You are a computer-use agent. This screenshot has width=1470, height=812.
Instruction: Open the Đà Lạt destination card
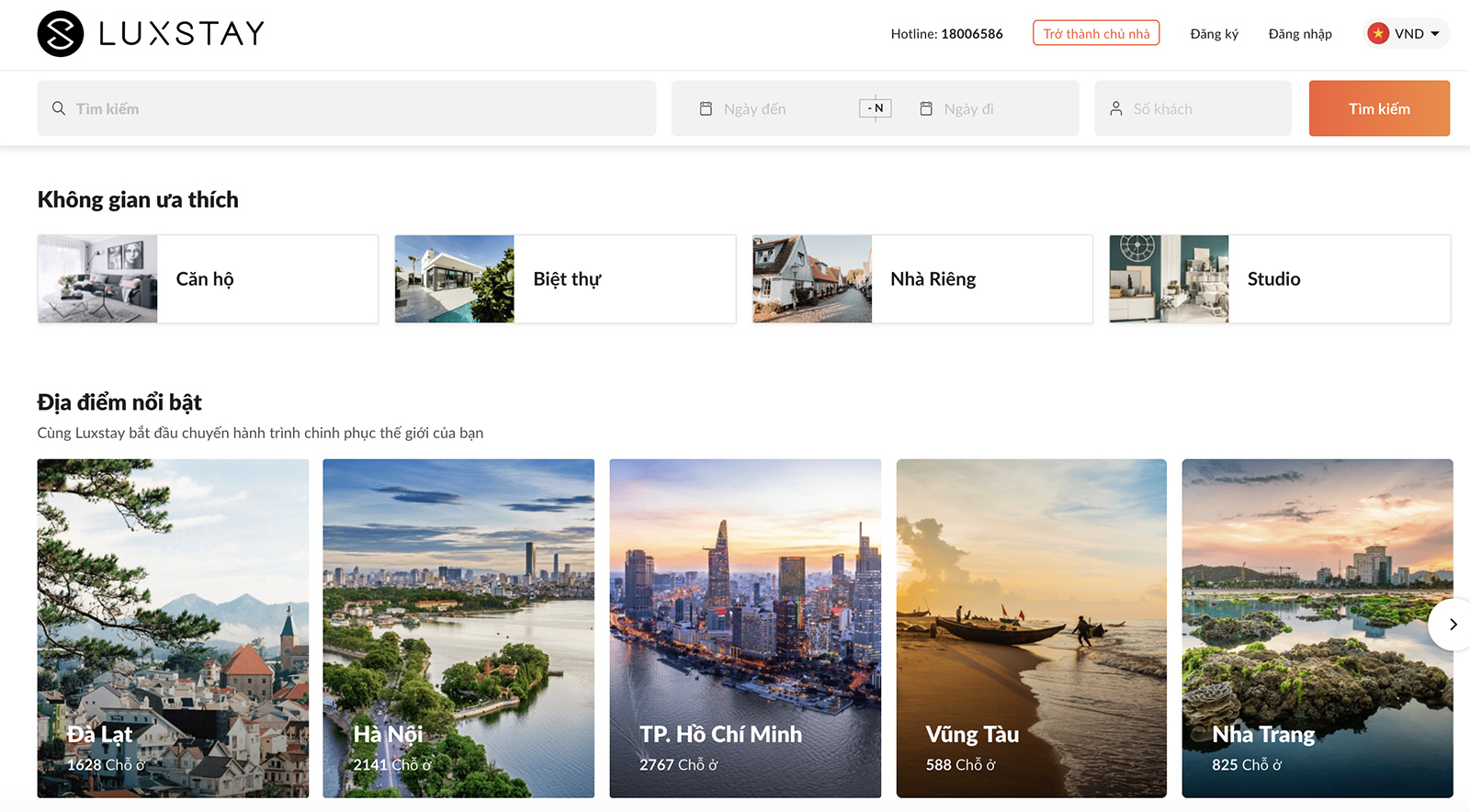[x=173, y=628]
